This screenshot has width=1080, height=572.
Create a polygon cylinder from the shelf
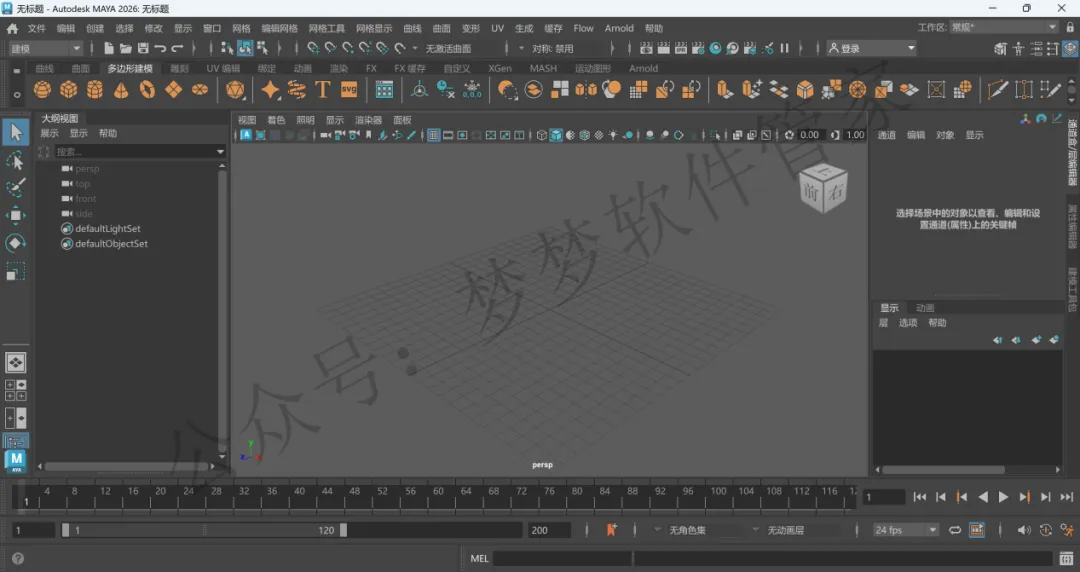(95, 90)
